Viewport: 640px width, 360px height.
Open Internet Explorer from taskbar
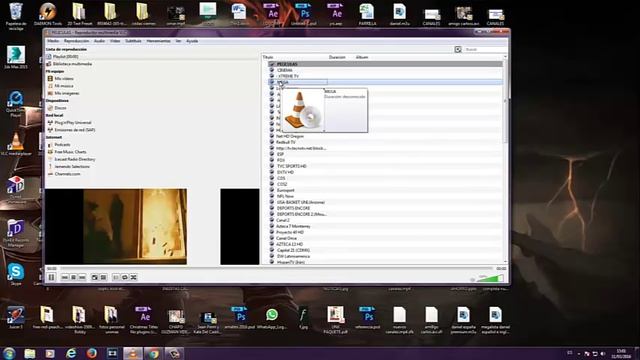click(x=71, y=353)
